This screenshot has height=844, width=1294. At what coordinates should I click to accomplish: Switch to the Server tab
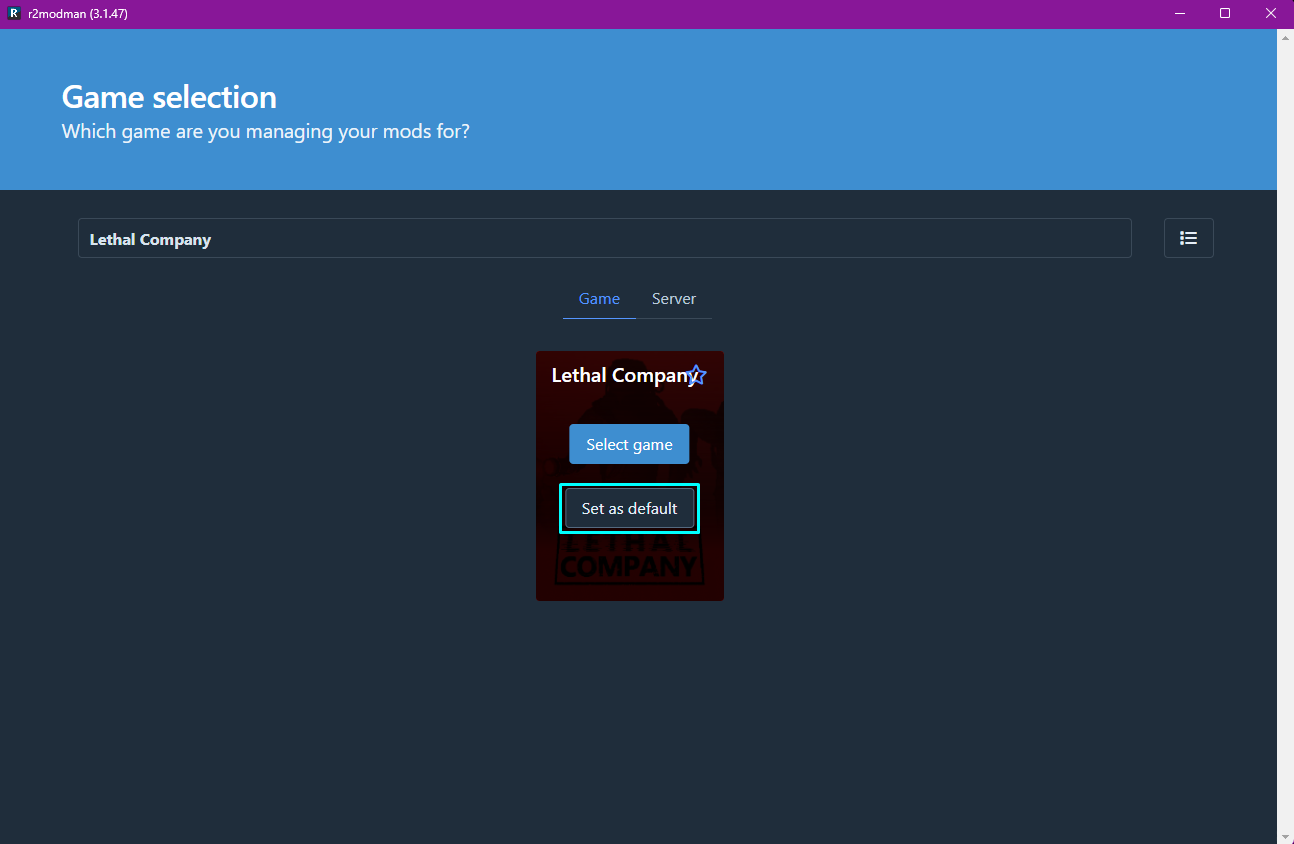pos(674,299)
